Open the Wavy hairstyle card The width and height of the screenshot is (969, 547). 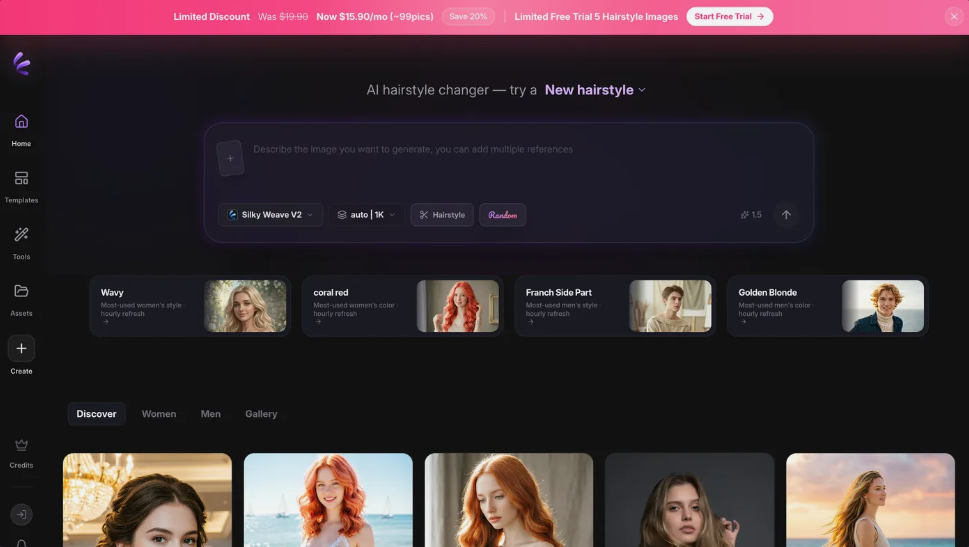click(x=190, y=306)
